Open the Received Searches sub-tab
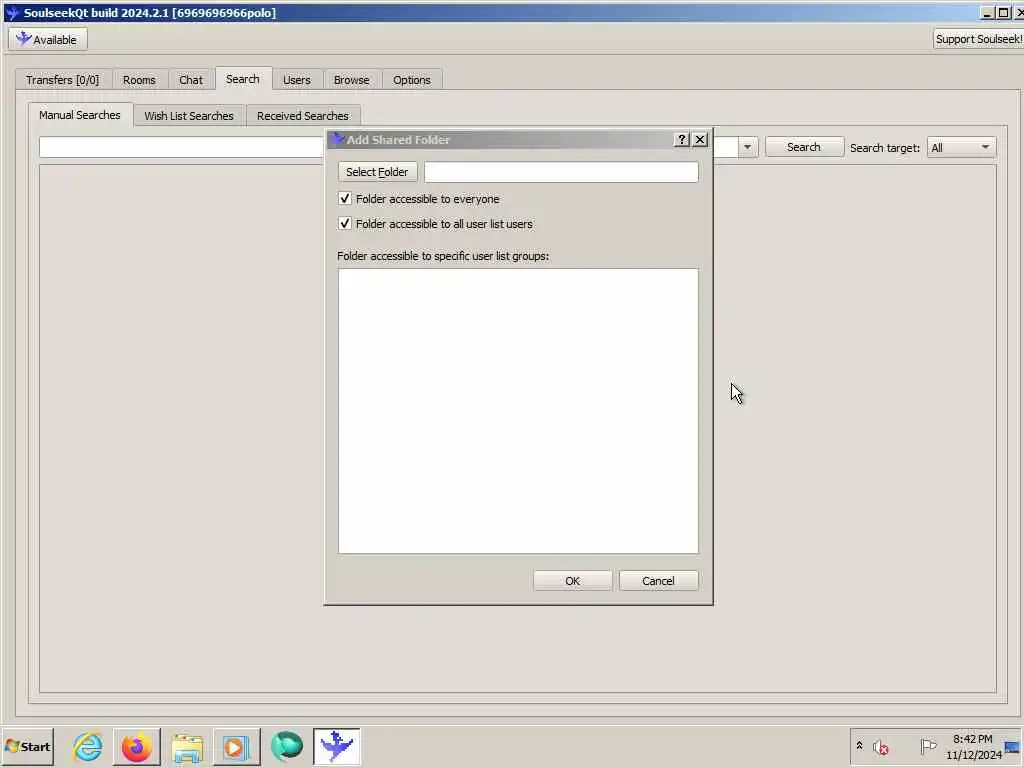 pos(303,116)
